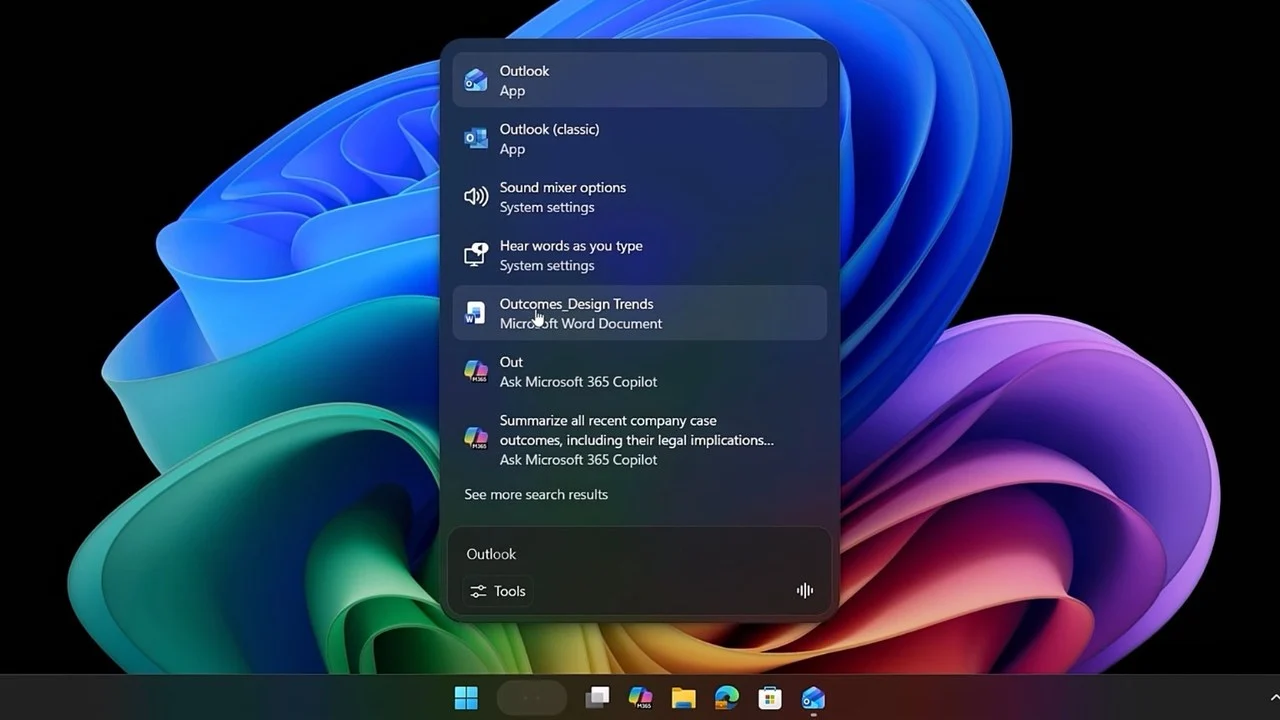Image resolution: width=1280 pixels, height=720 pixels.
Task: Click the narrator icon beside Hear words
Action: (476, 255)
